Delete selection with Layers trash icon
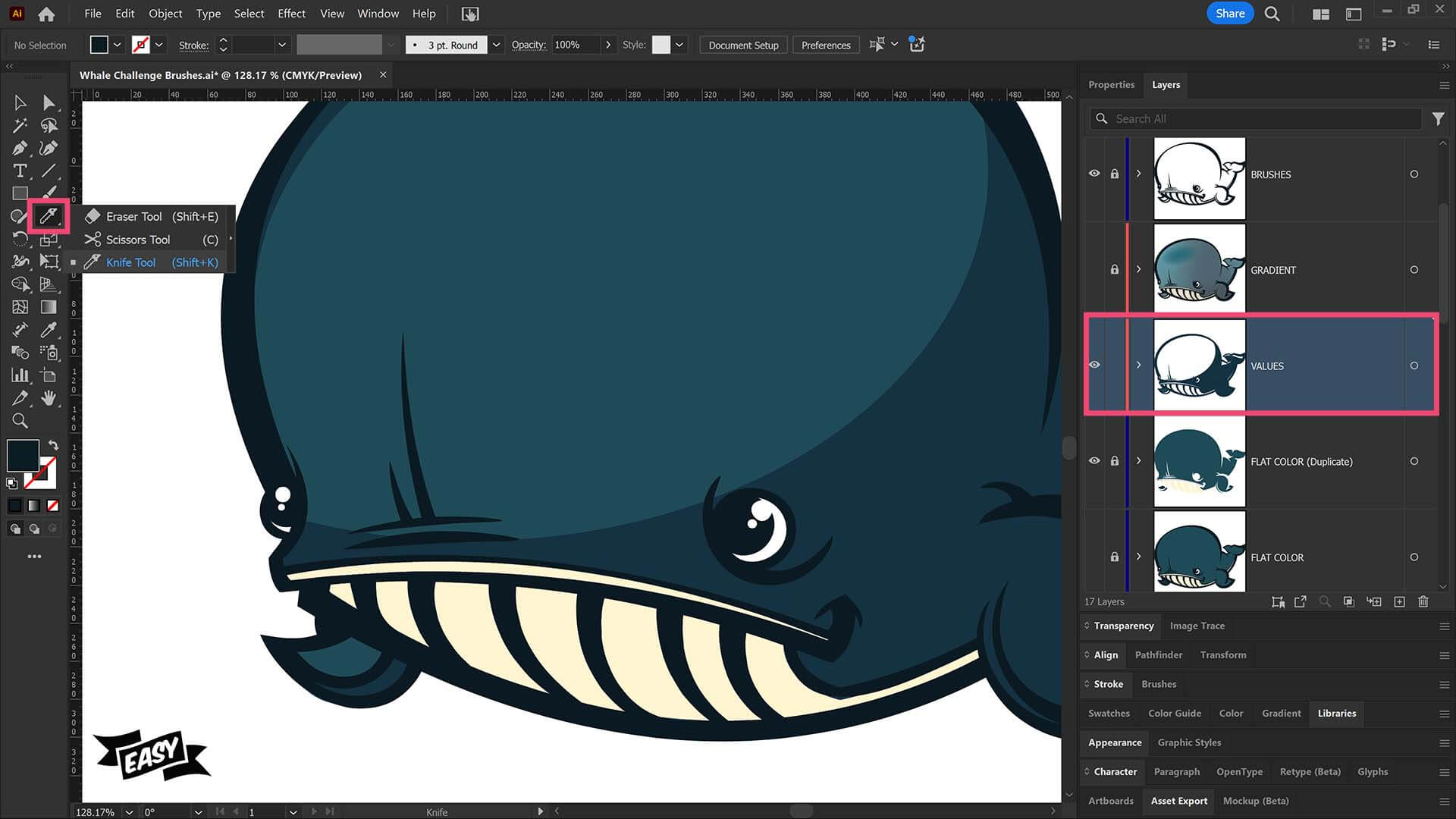 1423,601
